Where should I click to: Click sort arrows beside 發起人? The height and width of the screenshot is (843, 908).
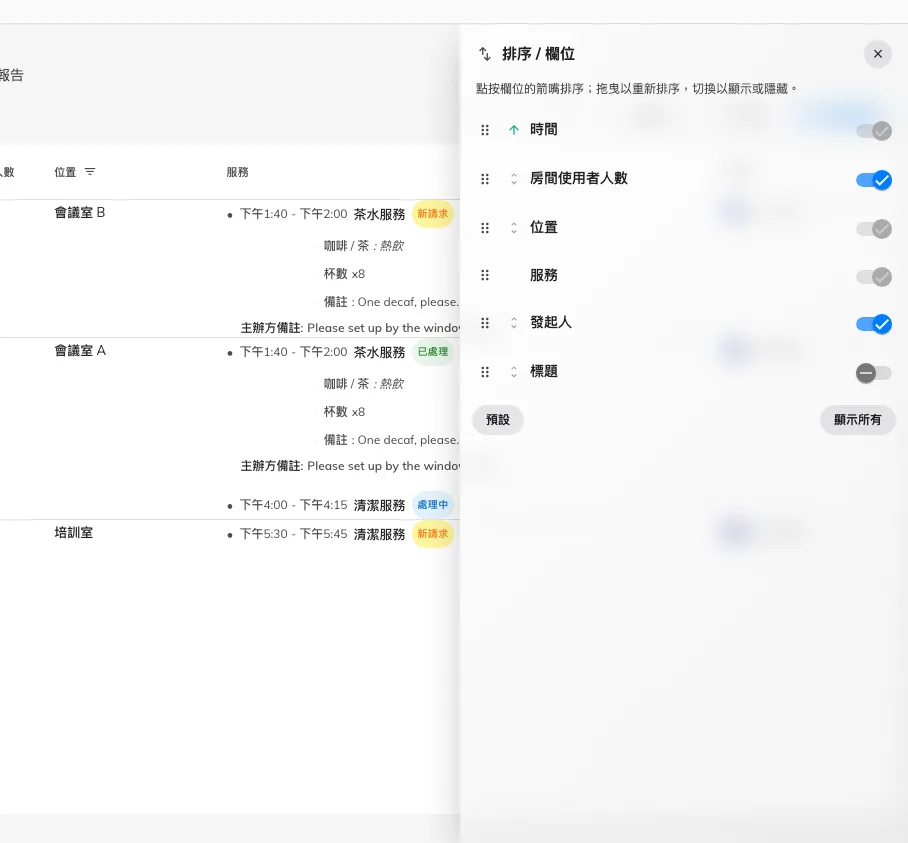[x=514, y=323]
